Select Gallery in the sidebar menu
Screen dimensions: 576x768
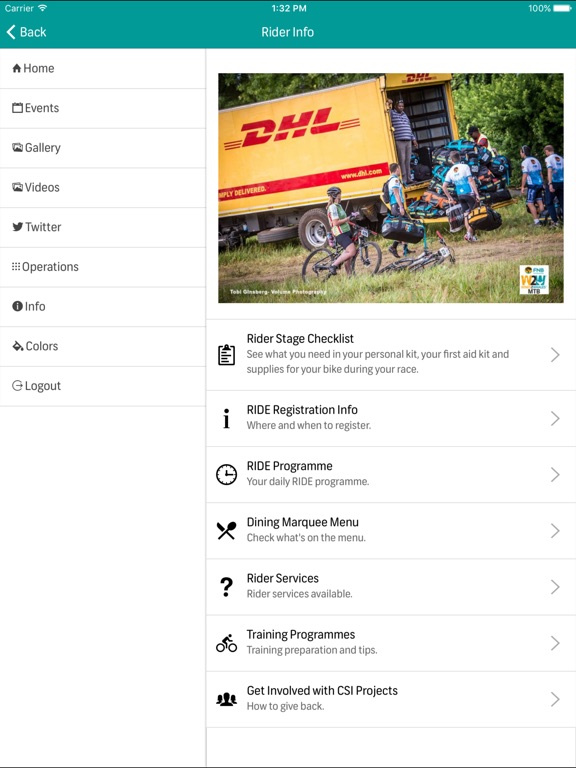(103, 148)
